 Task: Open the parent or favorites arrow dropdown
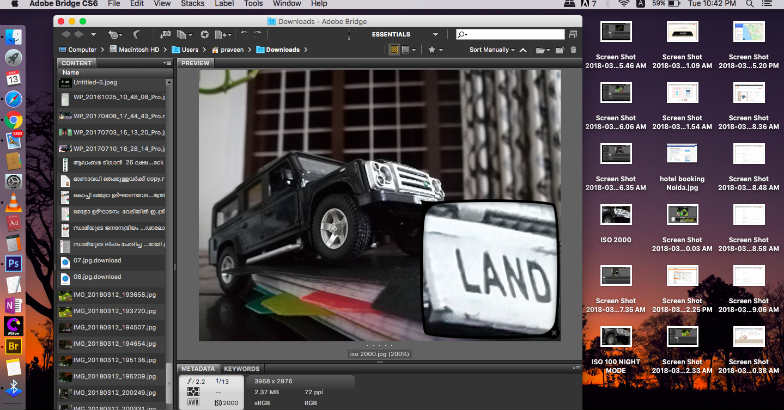pyautogui.click(x=93, y=34)
